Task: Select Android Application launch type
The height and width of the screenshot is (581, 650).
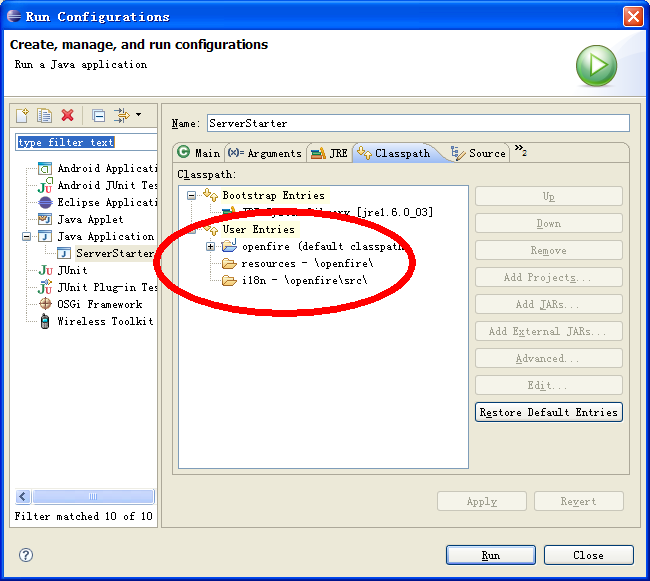Action: [107, 168]
